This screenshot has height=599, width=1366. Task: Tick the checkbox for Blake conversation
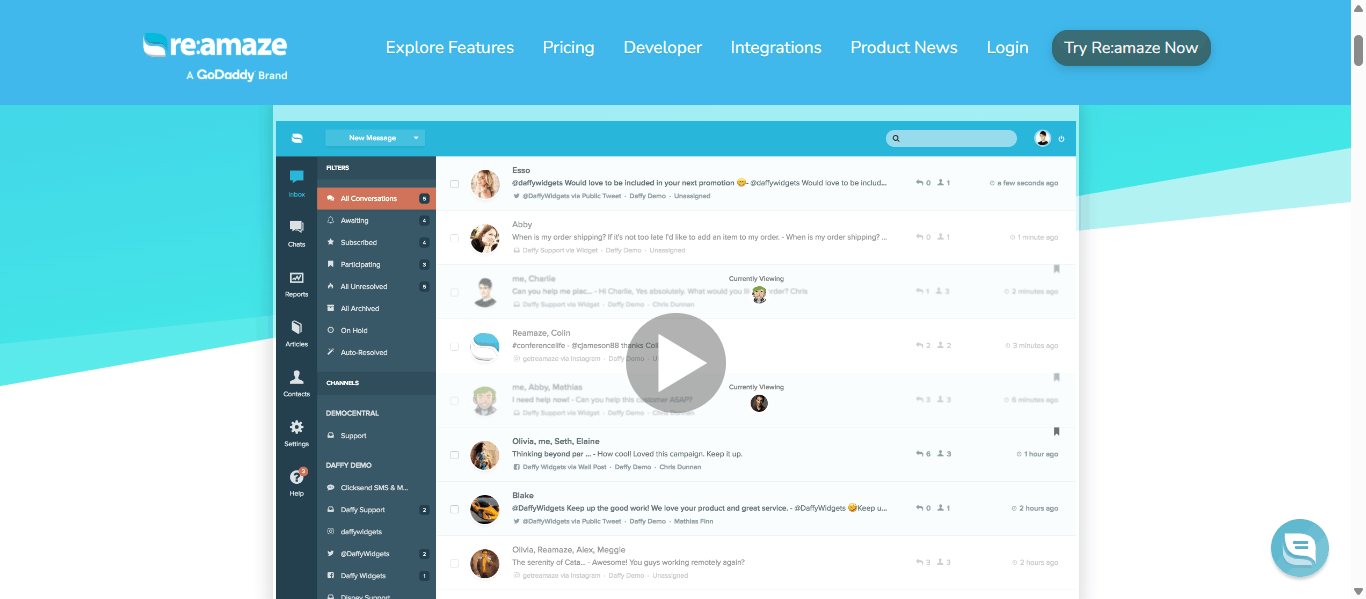tap(454, 509)
